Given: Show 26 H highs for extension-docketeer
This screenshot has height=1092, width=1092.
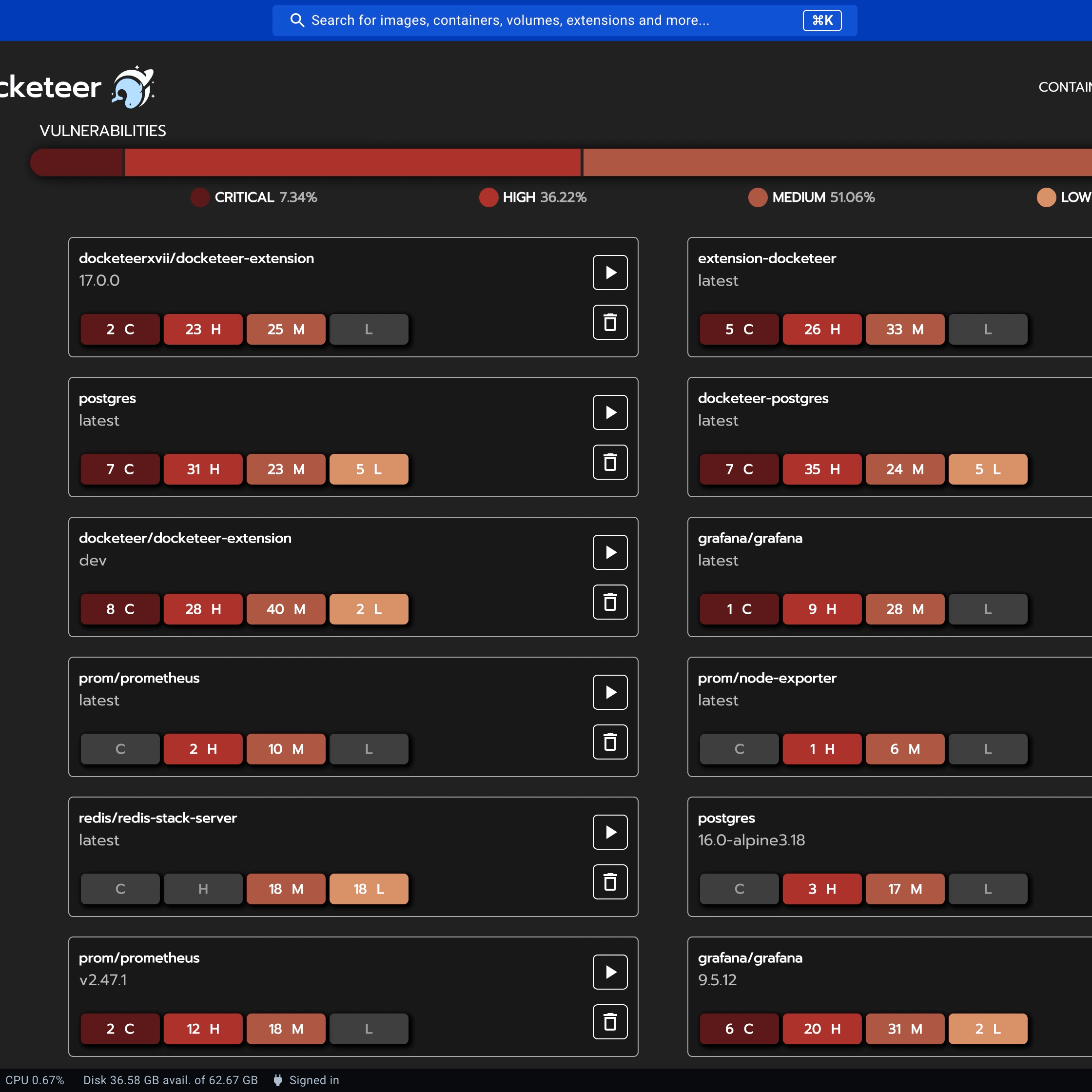Looking at the screenshot, I should point(822,329).
